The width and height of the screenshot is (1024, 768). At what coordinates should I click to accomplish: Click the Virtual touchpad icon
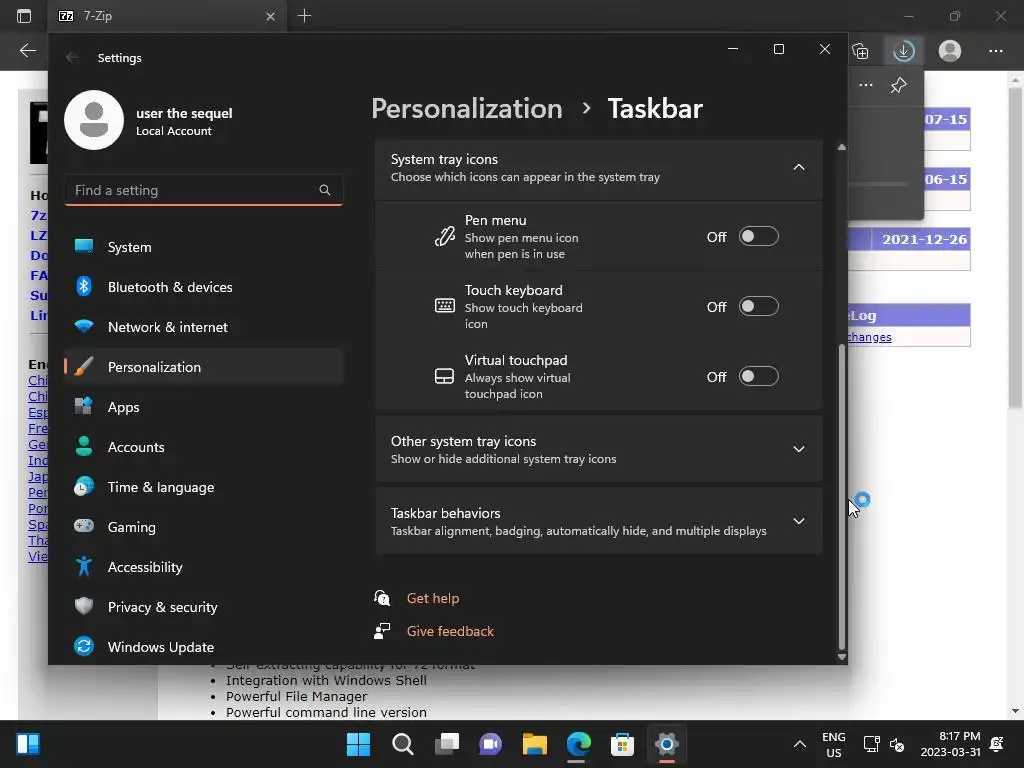[x=445, y=376]
